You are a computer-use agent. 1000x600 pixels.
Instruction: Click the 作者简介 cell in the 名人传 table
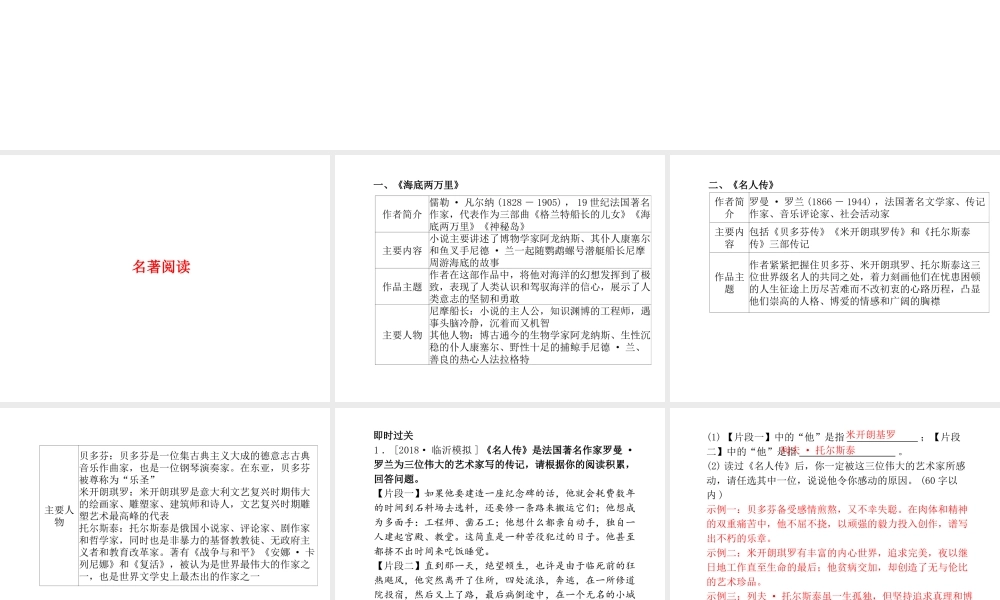pyautogui.click(x=729, y=207)
